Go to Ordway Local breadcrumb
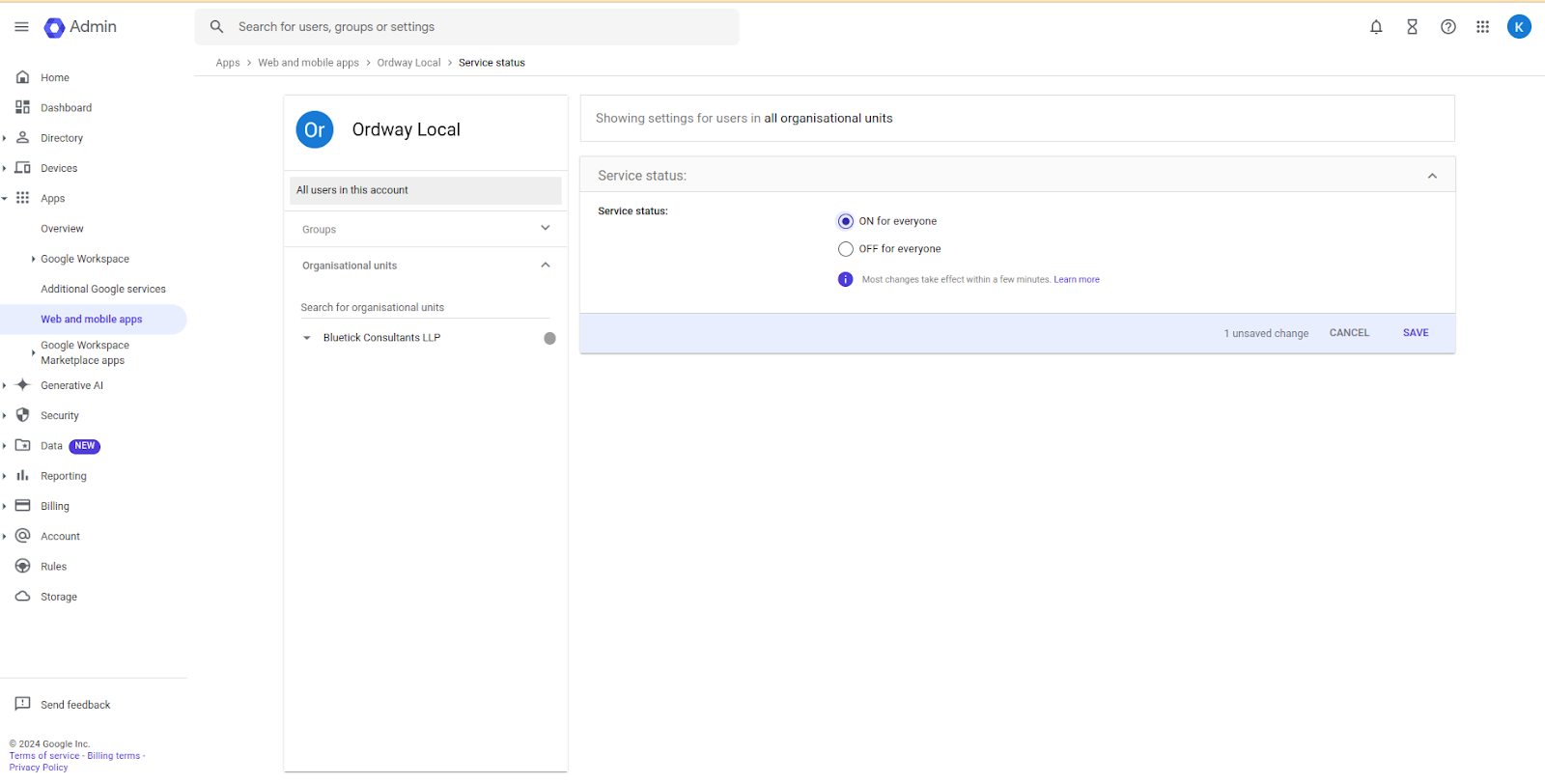Viewport: 1545px width, 784px height. click(408, 63)
